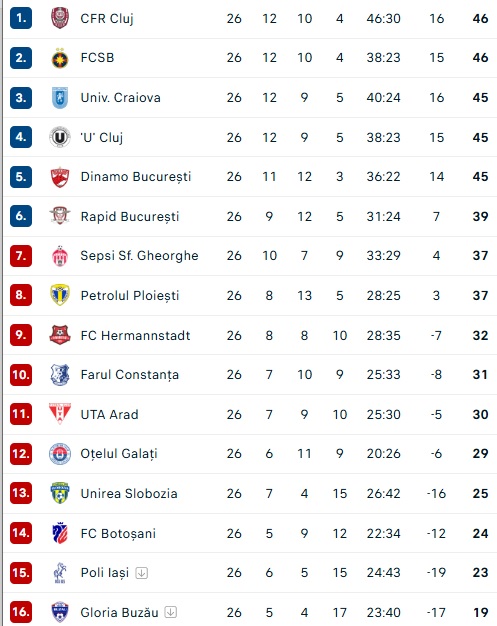The width and height of the screenshot is (497, 626).
Task: Select the Unirea Slobozia crest icon
Action: pyautogui.click(x=60, y=493)
